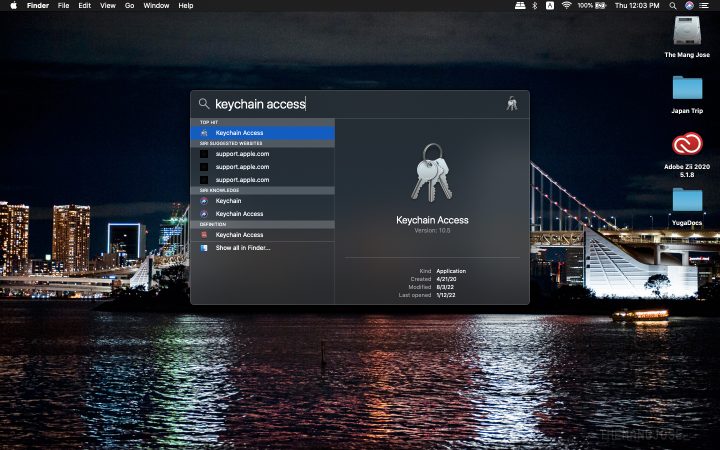The width and height of the screenshot is (720, 450).
Task: Open the Edit menu
Action: (x=84, y=6)
